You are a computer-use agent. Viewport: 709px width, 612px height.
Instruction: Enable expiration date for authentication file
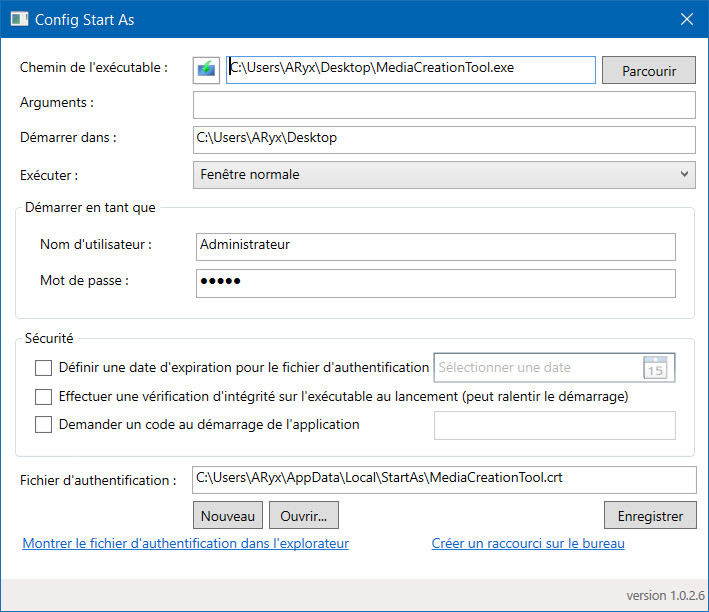43,368
